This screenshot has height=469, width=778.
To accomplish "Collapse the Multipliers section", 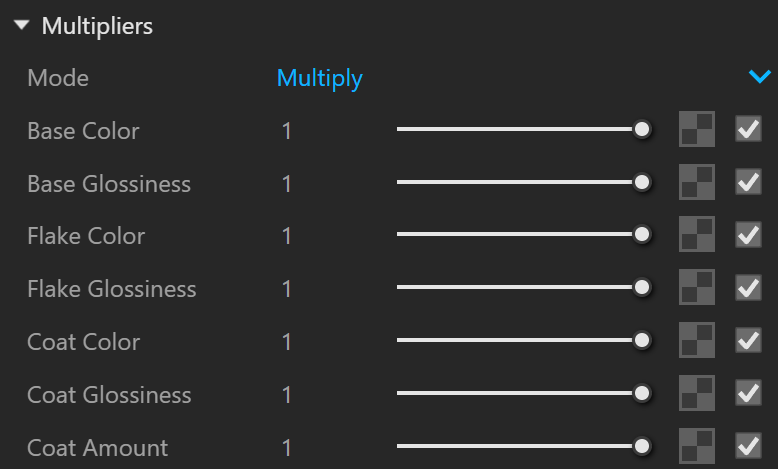I will [22, 25].
